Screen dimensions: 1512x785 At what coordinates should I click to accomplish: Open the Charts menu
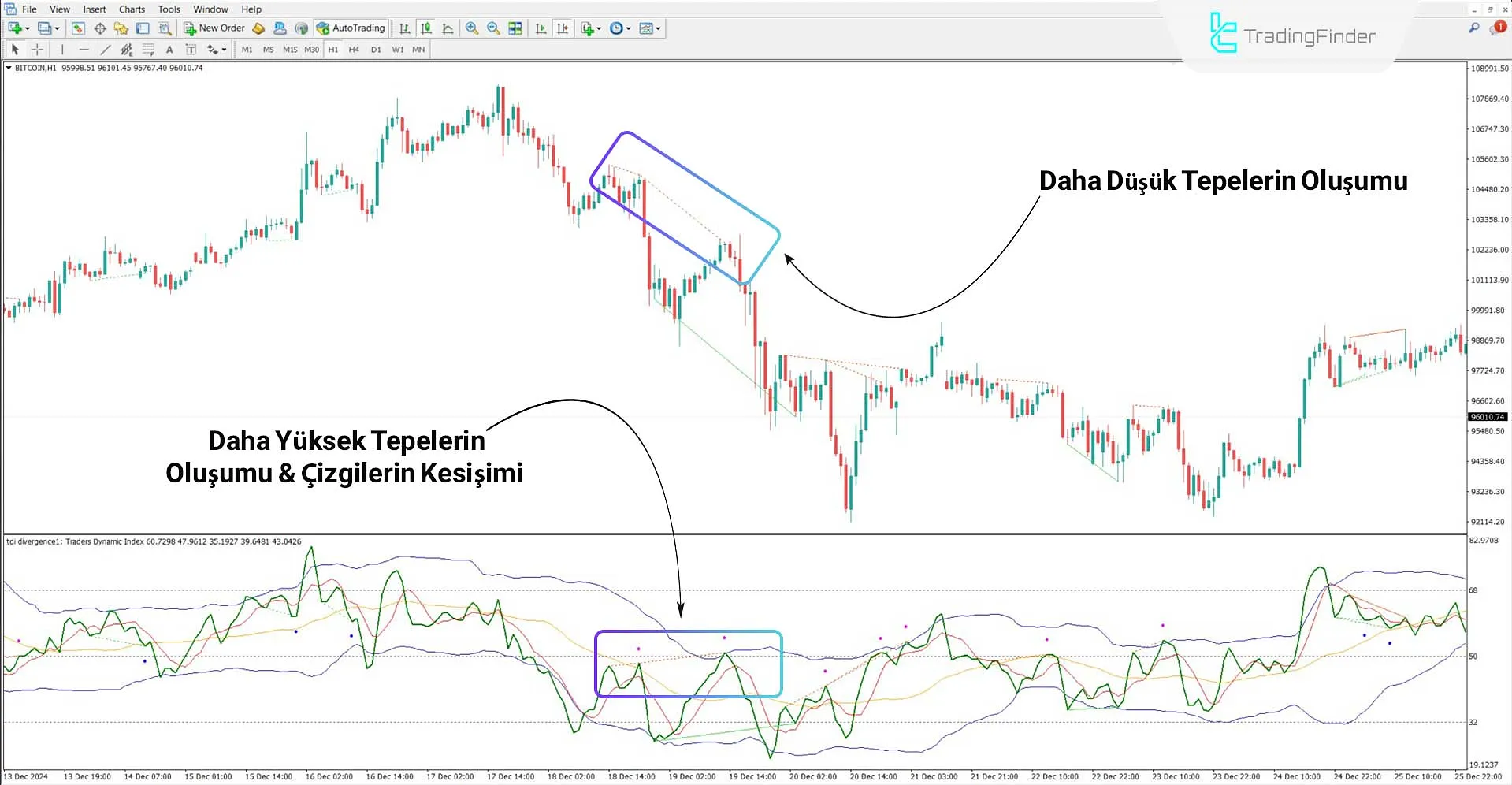click(x=132, y=9)
